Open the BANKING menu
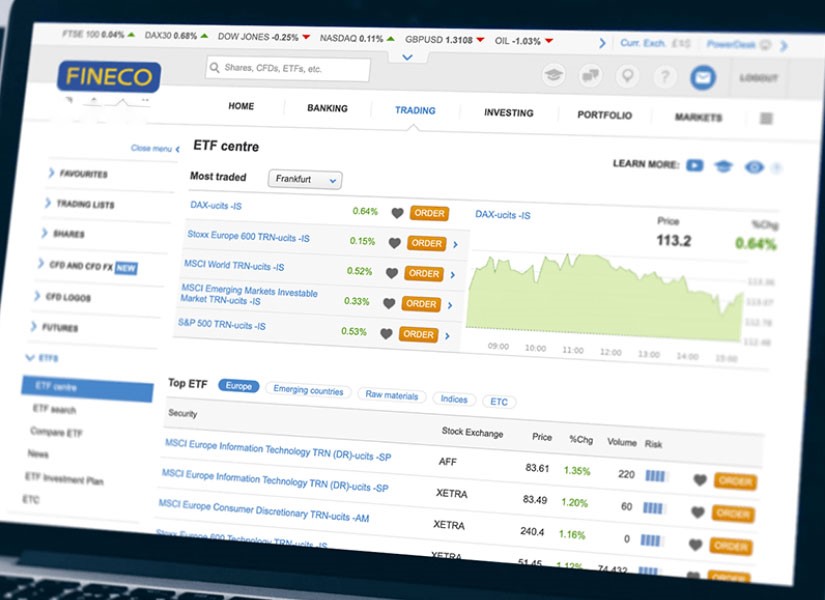This screenshot has height=600, width=825. click(327, 108)
